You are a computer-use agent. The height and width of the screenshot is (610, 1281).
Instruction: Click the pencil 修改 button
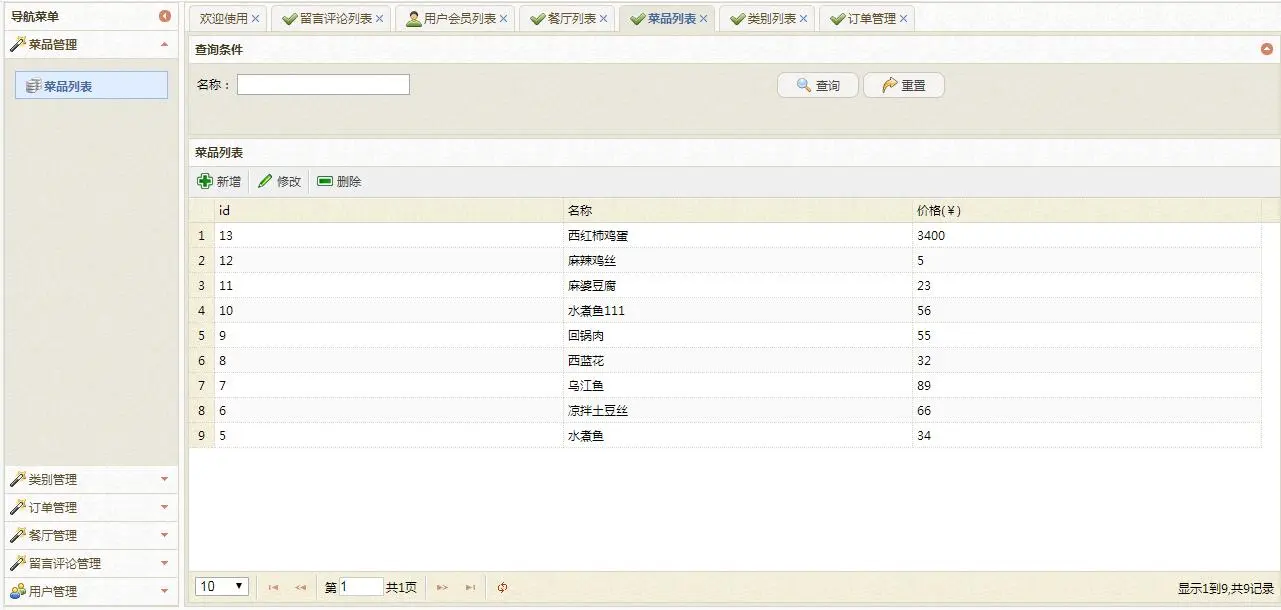pos(279,181)
